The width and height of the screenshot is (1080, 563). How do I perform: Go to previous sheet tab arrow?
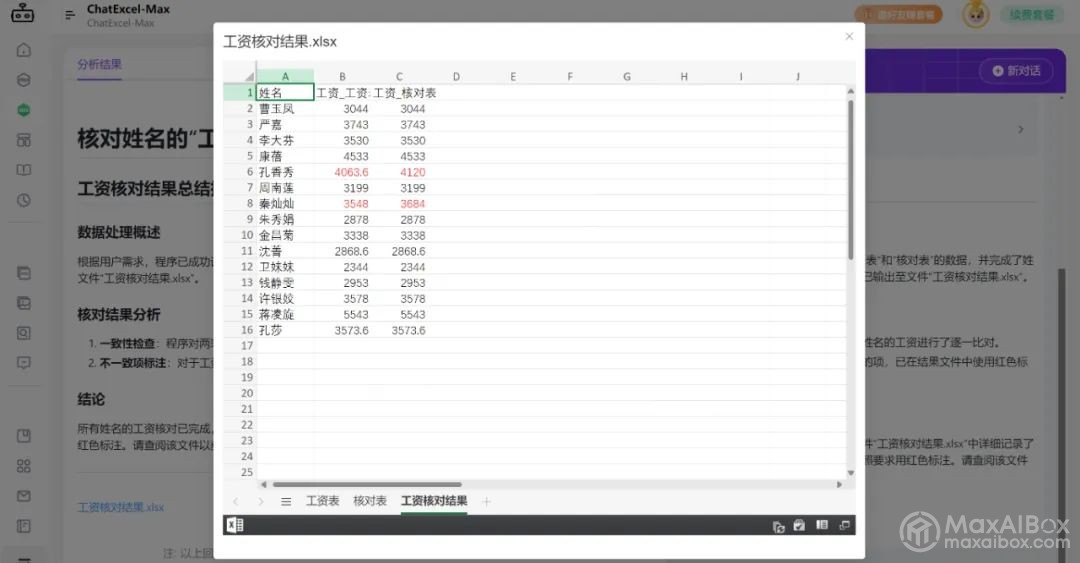pos(236,502)
